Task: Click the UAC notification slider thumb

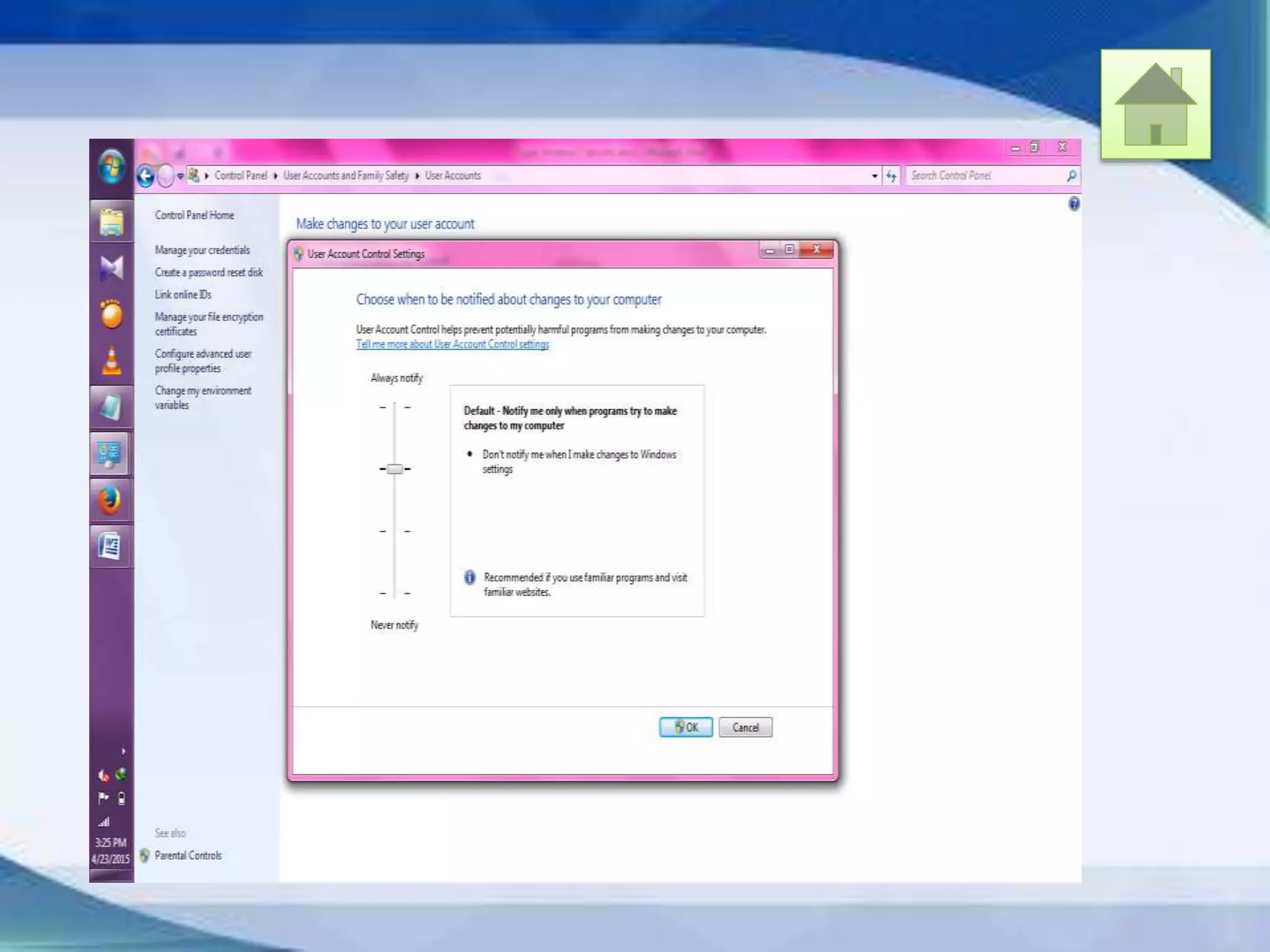Action: pos(394,469)
